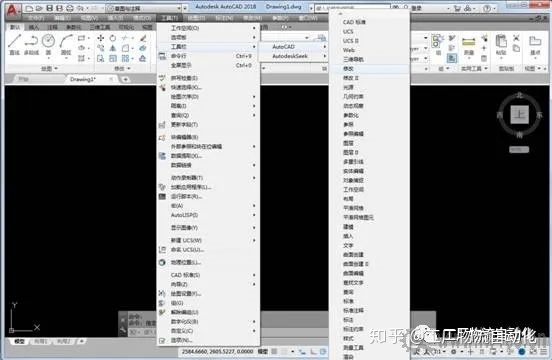Click 拼写检查(E) spell check entry
The image size is (552, 360).
click(208, 78)
